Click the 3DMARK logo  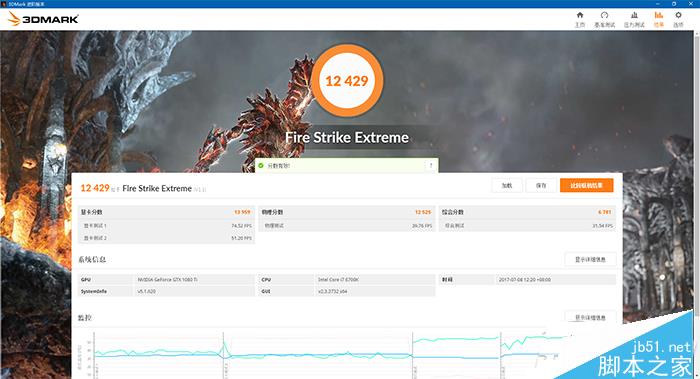point(43,19)
